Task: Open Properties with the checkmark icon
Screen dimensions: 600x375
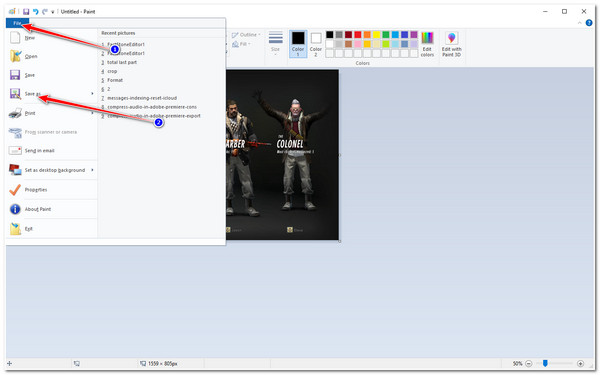Action: [52, 190]
